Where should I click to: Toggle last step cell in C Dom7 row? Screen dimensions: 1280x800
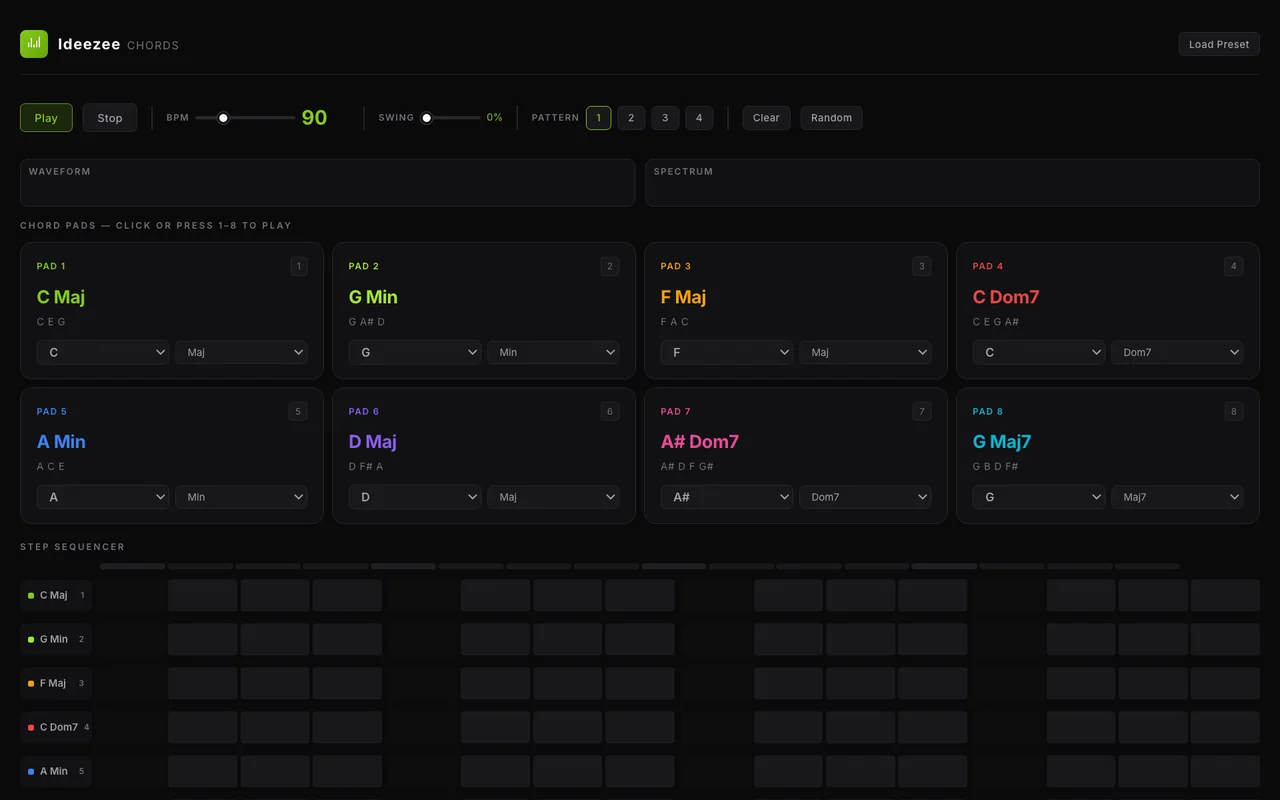(1225, 727)
